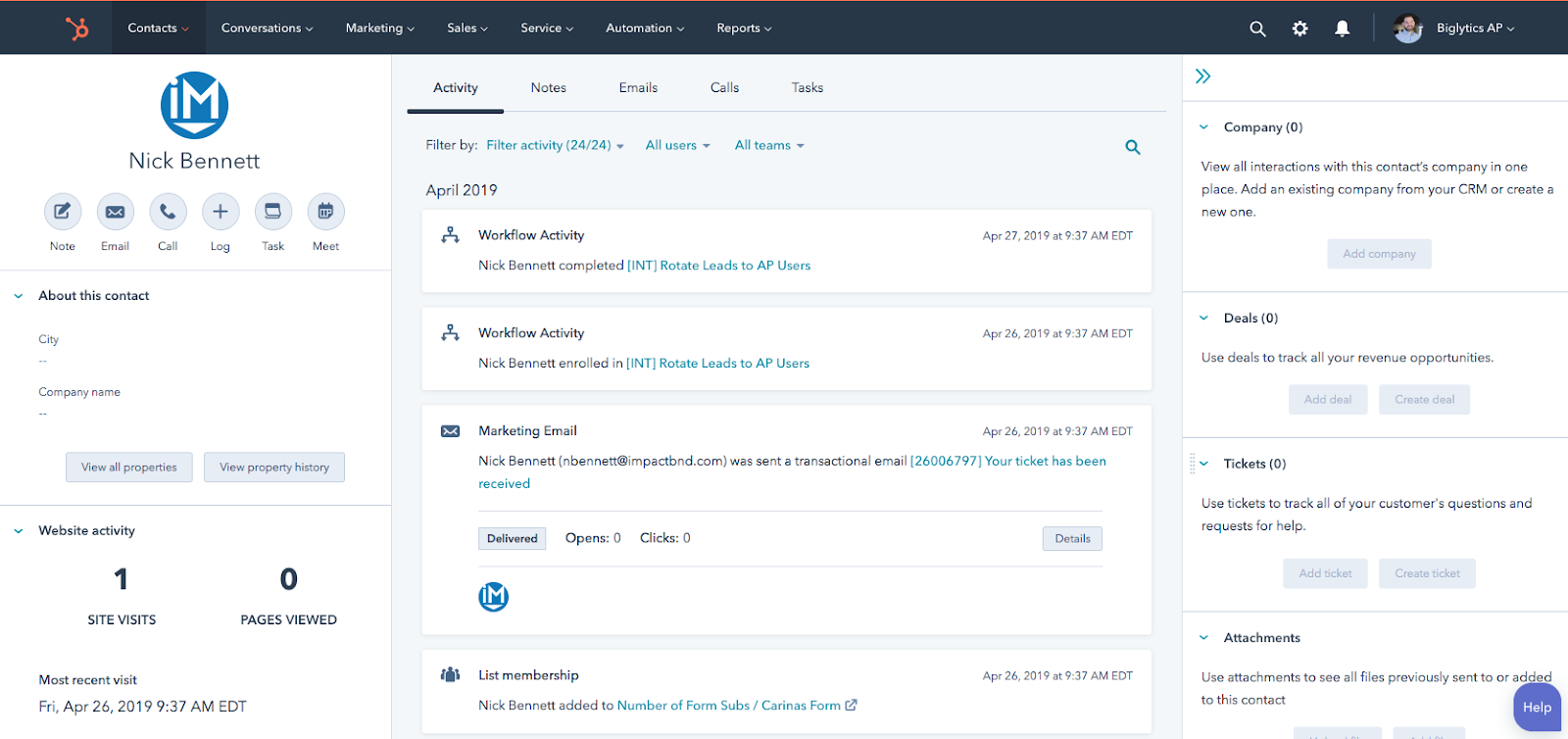This screenshot has height=739, width=1568.
Task: Click the HubSpot sprocket logo
Action: point(76,28)
